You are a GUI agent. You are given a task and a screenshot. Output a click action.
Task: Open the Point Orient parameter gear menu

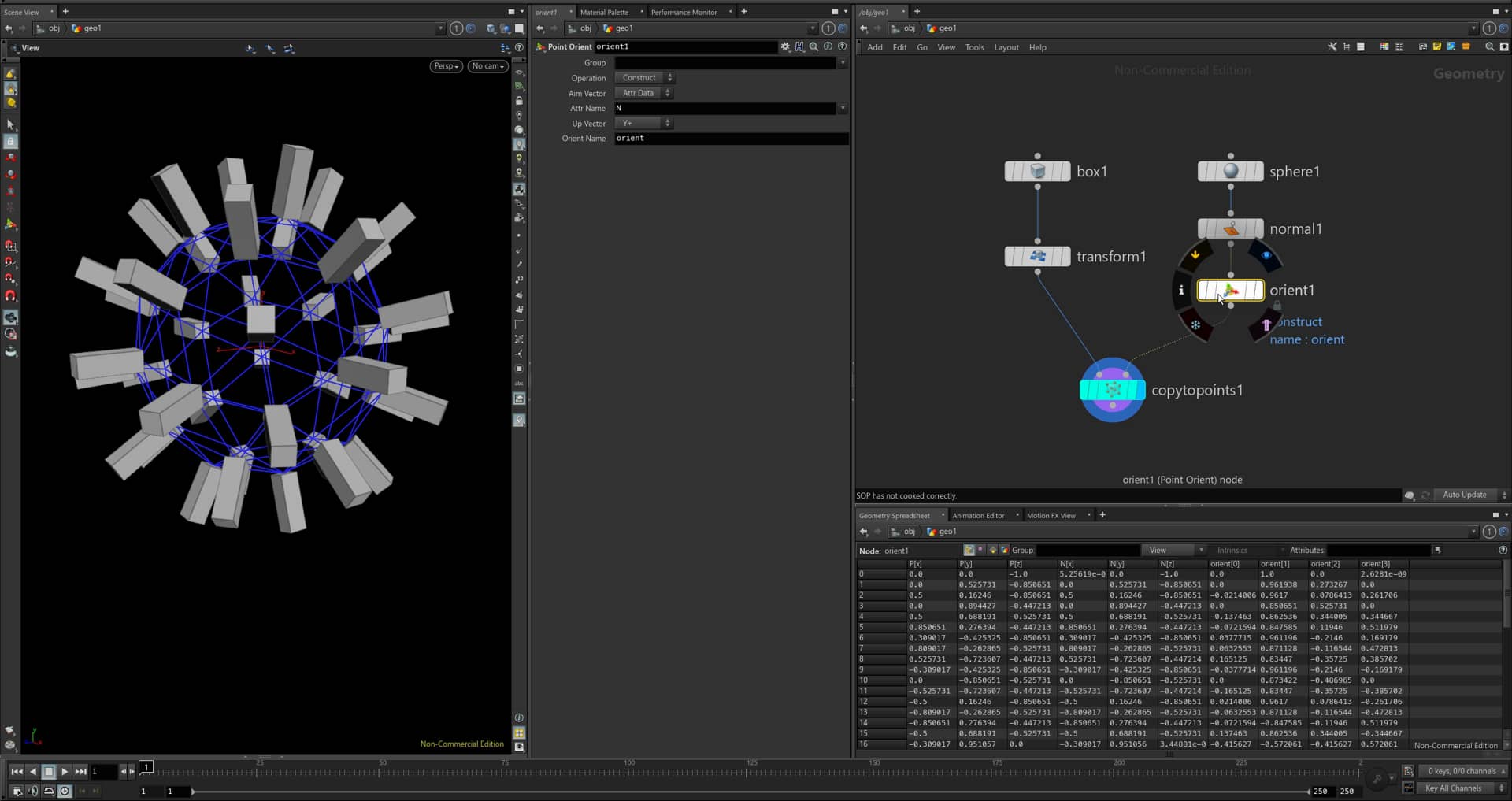point(785,47)
